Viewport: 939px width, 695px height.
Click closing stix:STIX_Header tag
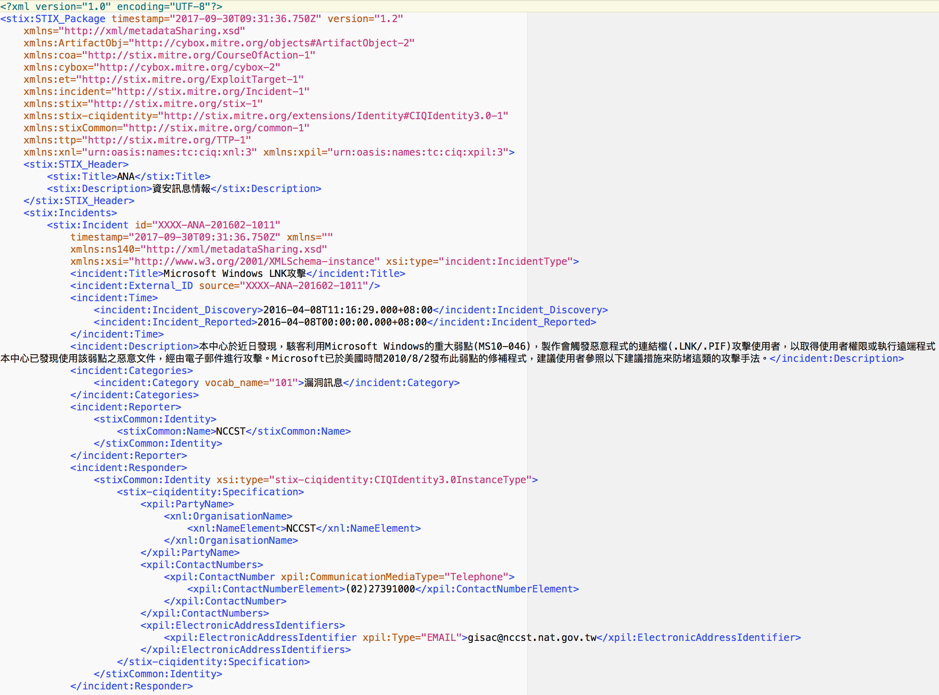79,201
